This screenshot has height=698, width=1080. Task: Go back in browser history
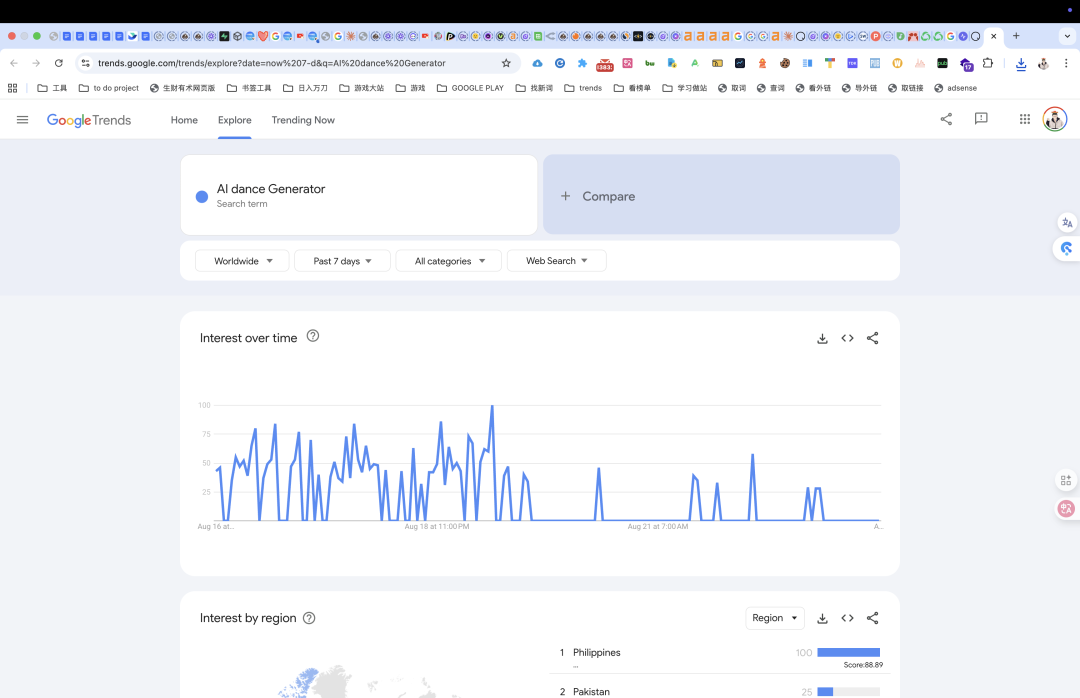click(x=14, y=63)
